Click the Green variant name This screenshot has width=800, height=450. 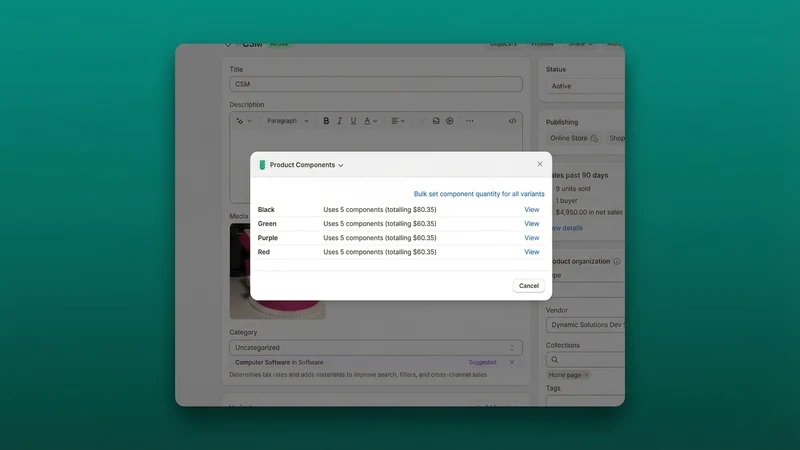coord(267,223)
